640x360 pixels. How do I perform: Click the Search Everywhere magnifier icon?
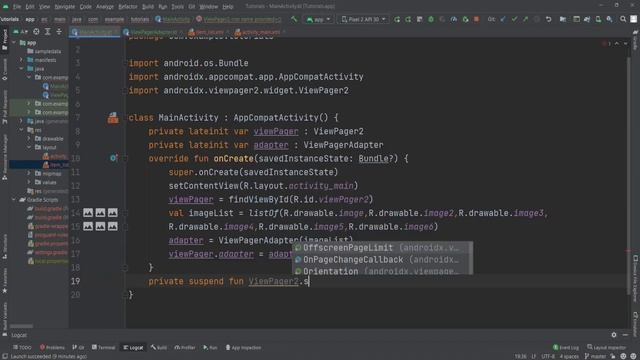[x=623, y=19]
